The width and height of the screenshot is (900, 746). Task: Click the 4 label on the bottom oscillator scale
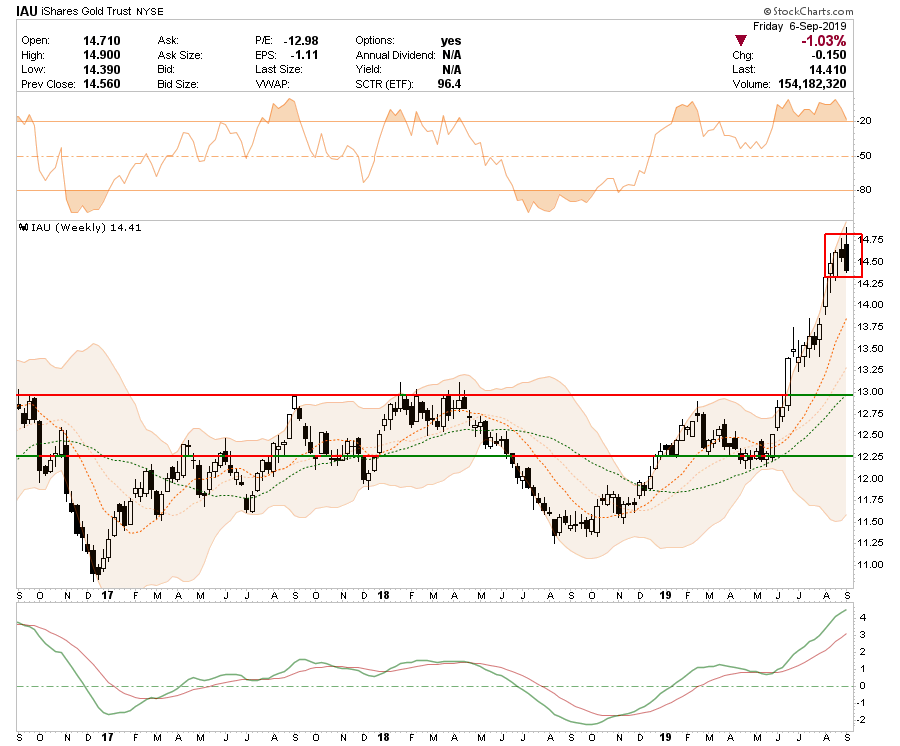point(863,617)
